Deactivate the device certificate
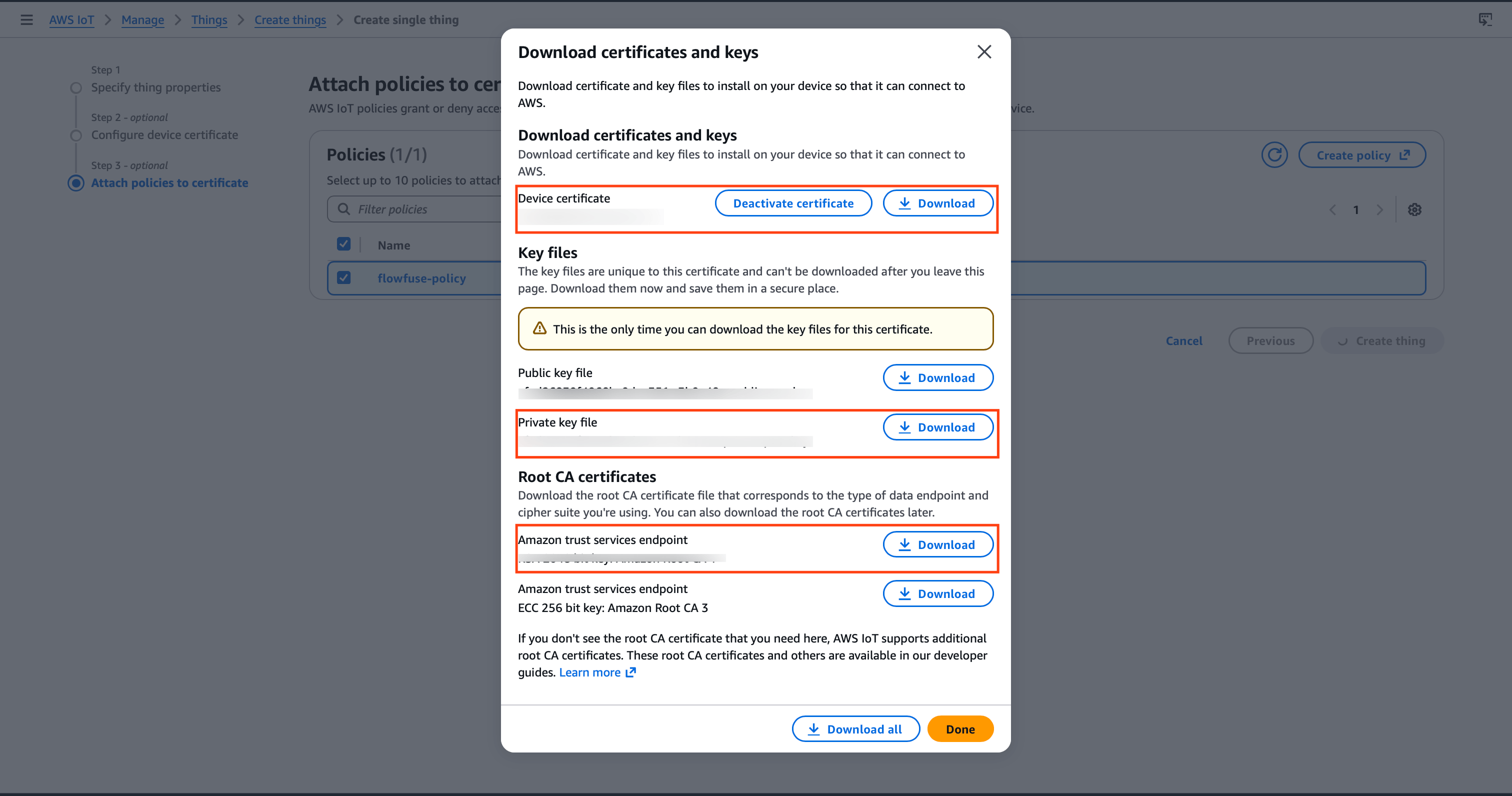This screenshot has height=796, width=1512. [x=793, y=202]
